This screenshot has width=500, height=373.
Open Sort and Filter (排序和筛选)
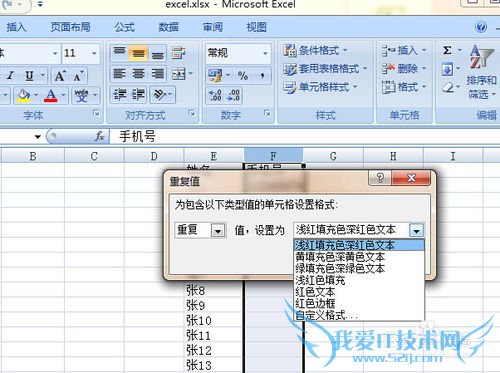click(481, 72)
